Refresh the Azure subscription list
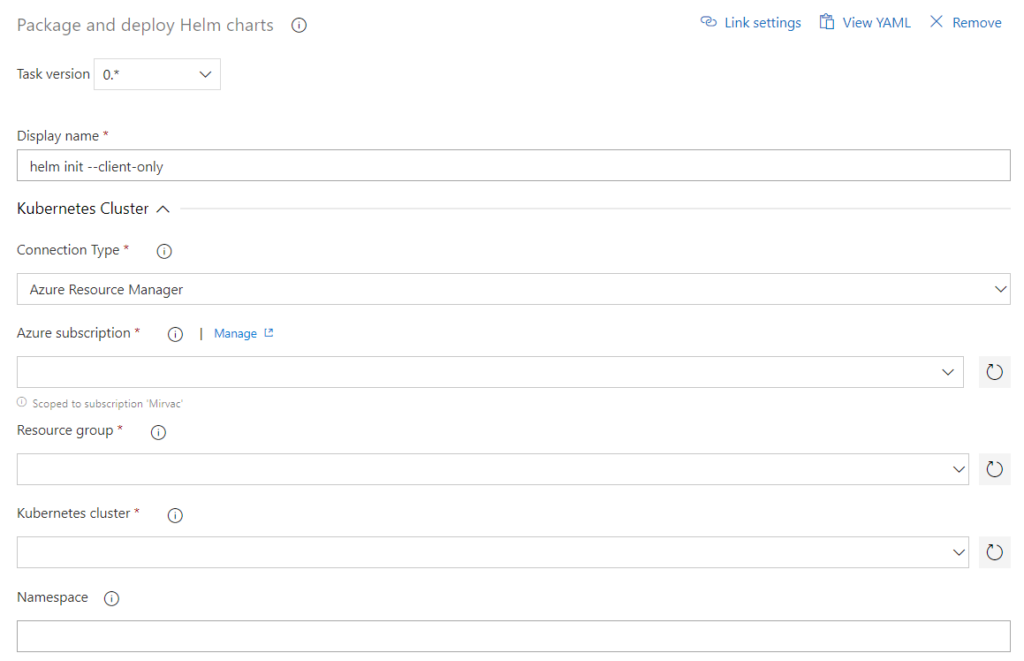Image resolution: width=1024 pixels, height=661 pixels. pyautogui.click(x=994, y=372)
